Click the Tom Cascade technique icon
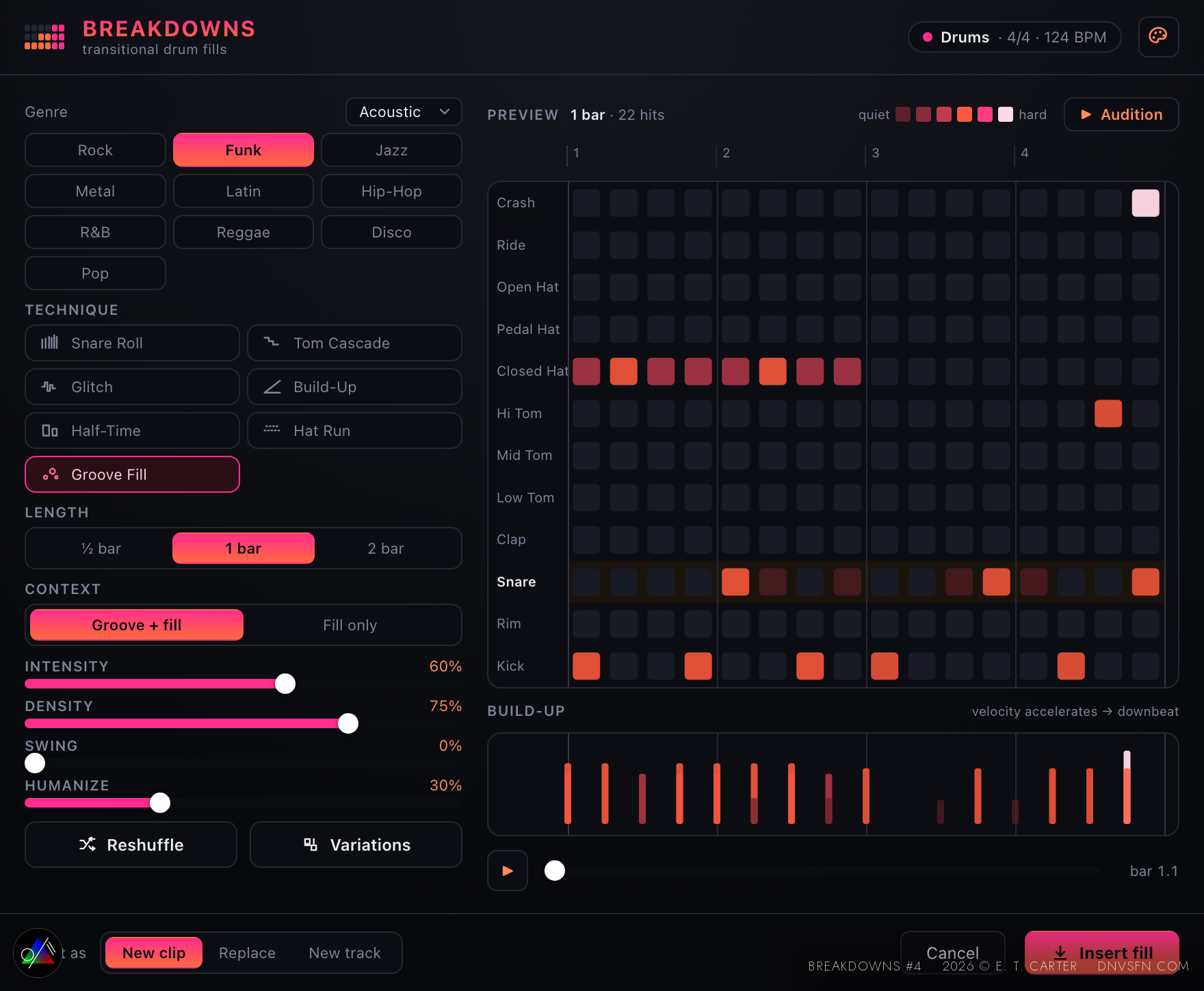This screenshot has height=991, width=1204. [272, 342]
